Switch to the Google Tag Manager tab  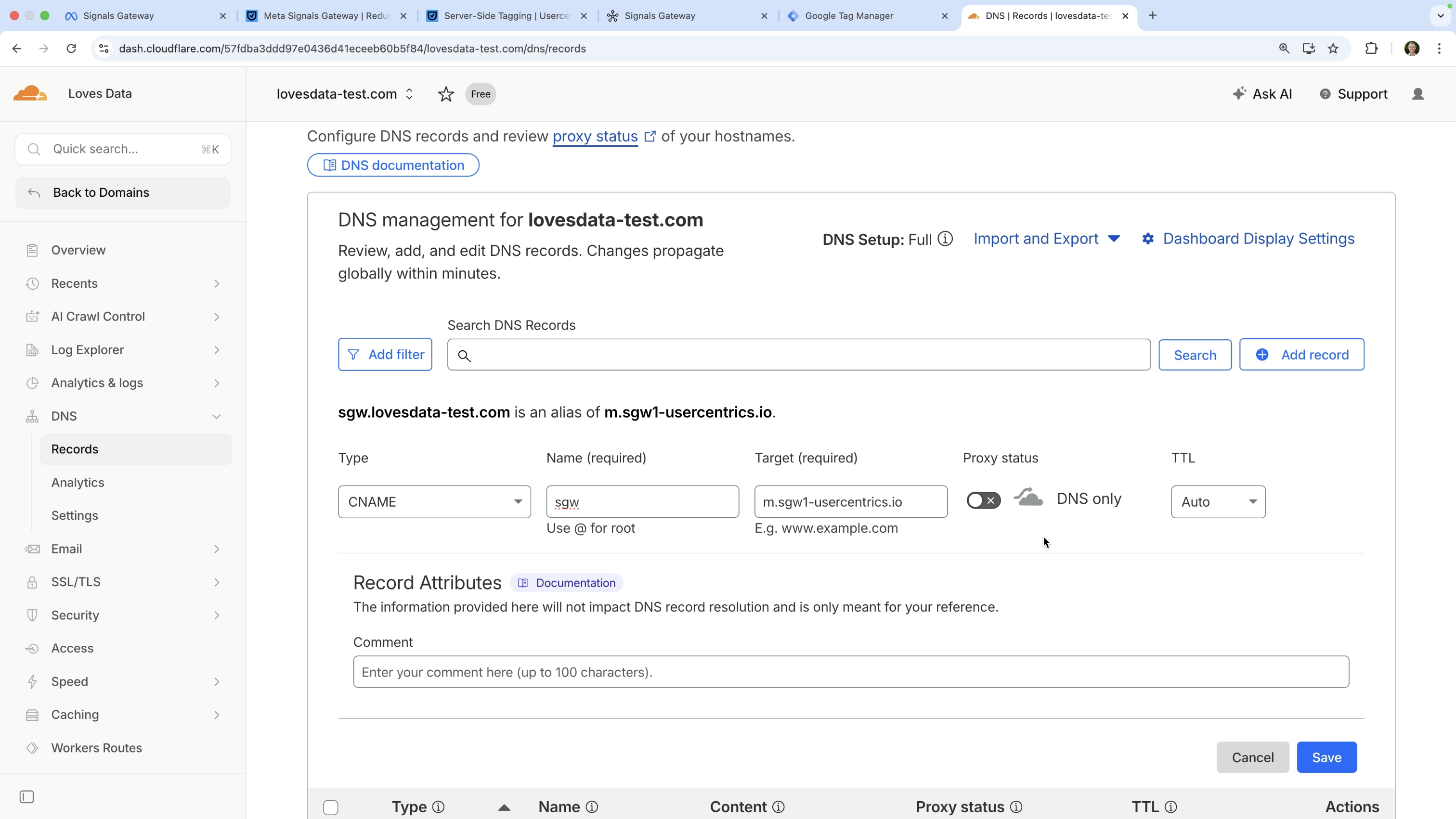(868, 15)
